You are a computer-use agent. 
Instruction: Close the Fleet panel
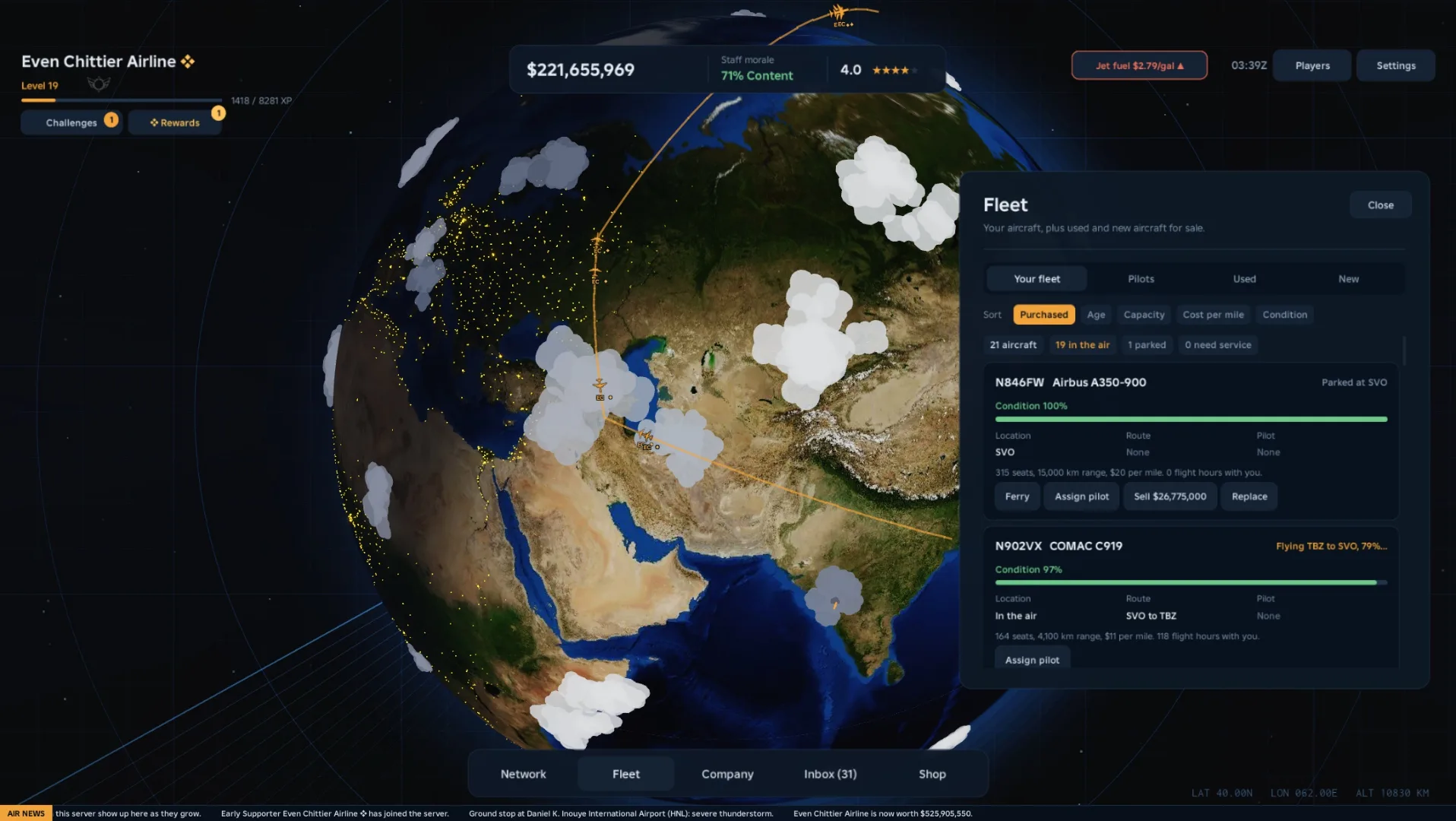(x=1381, y=205)
